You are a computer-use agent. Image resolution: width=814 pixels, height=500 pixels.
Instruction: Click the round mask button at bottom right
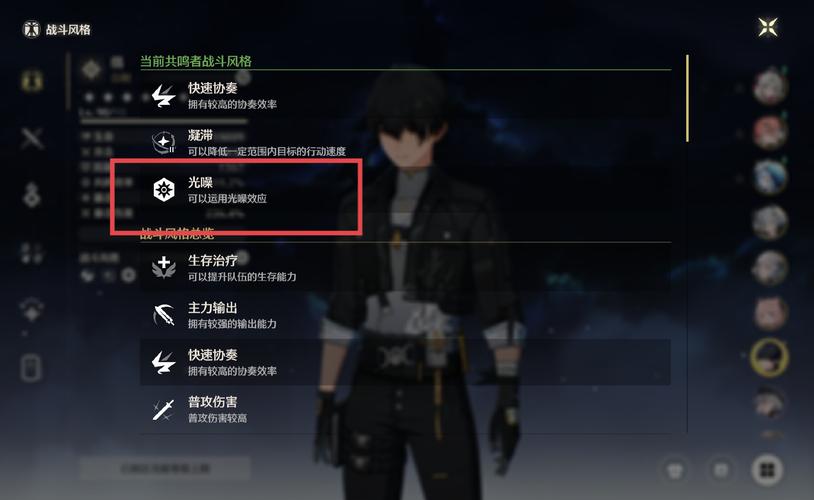[674, 470]
